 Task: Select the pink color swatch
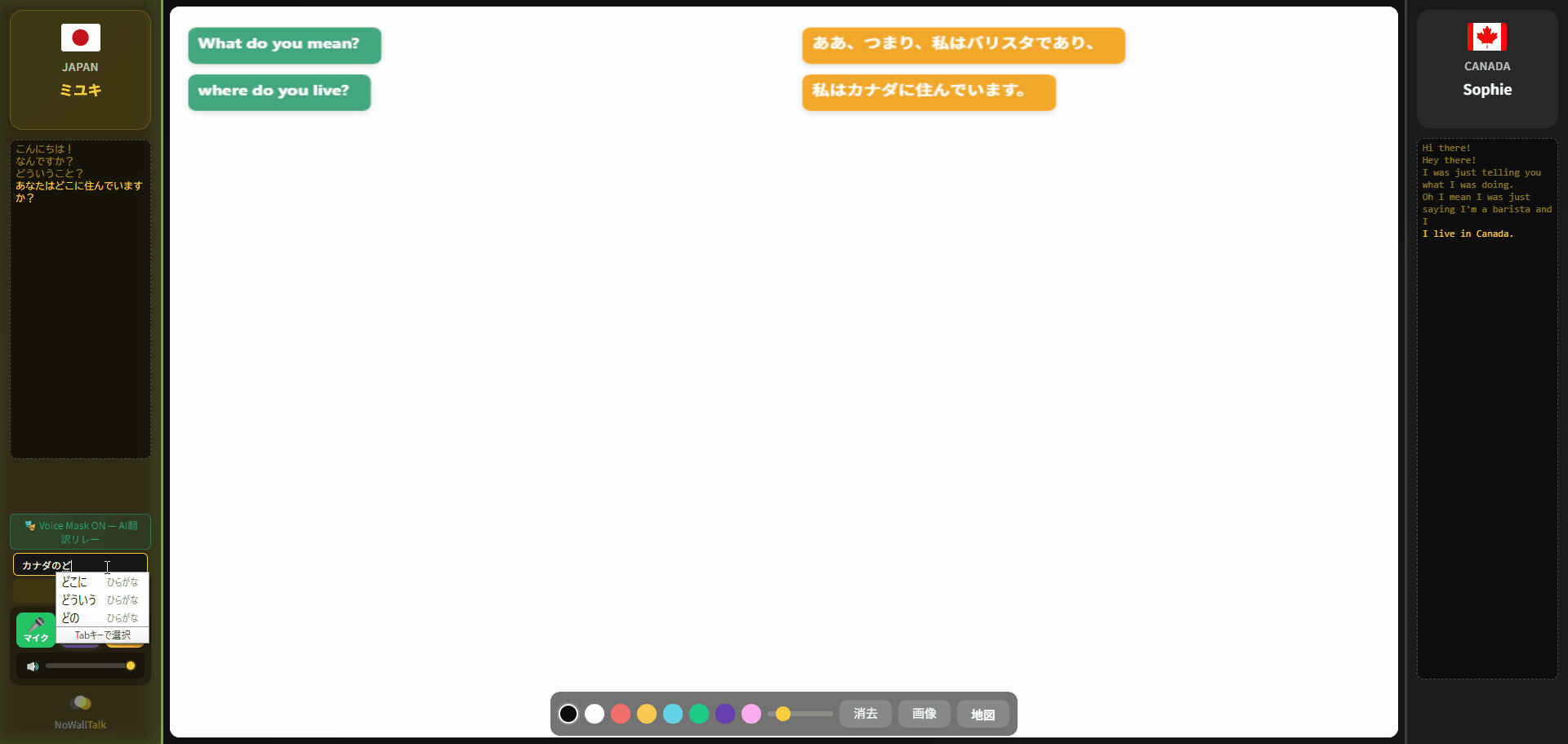[751, 714]
